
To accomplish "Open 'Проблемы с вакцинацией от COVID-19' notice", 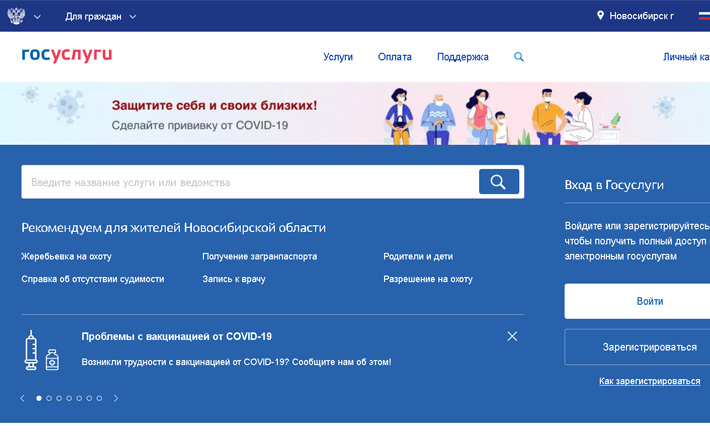I will pos(177,336).
